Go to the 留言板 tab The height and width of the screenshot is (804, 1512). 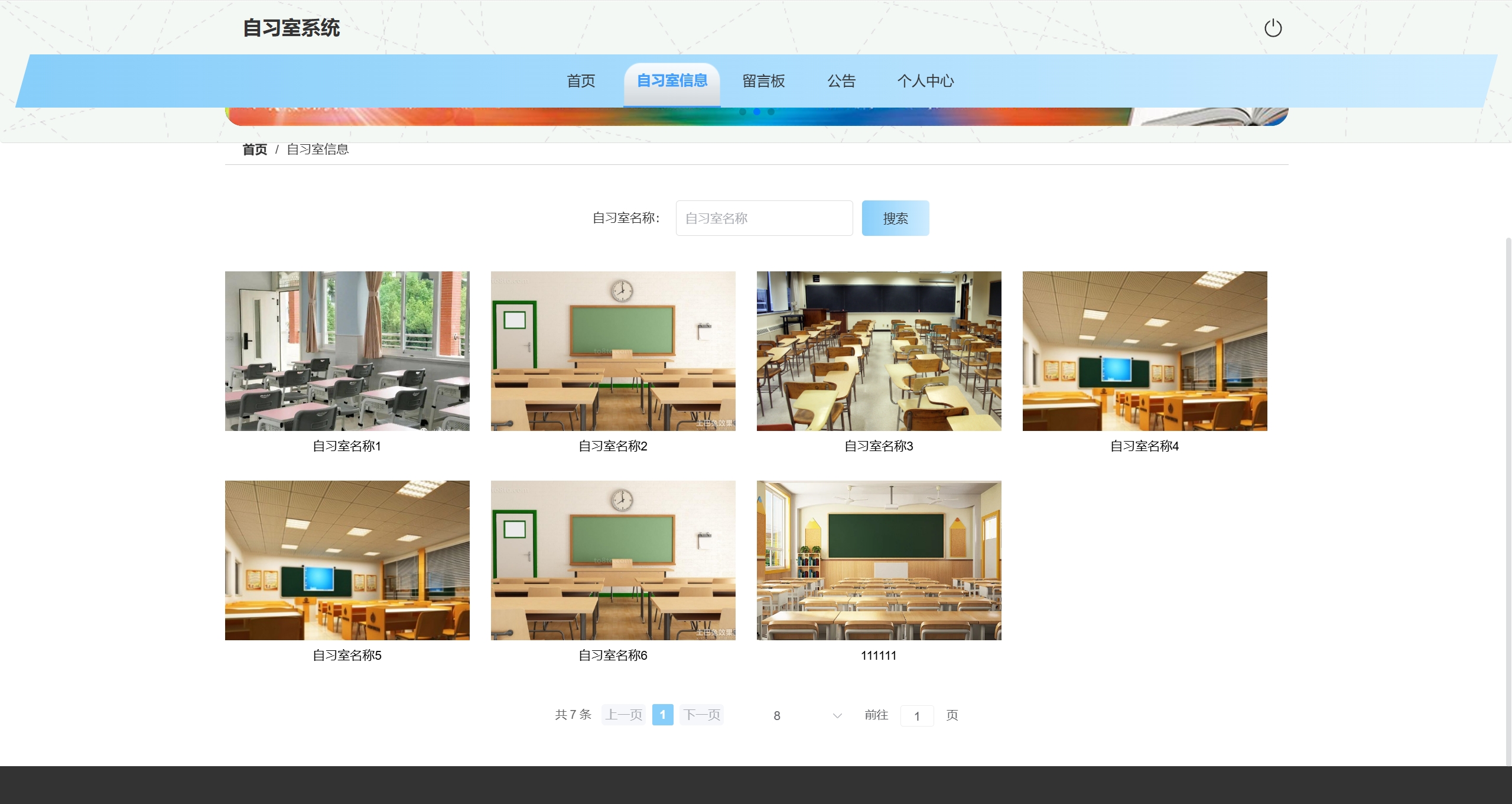[x=763, y=81]
